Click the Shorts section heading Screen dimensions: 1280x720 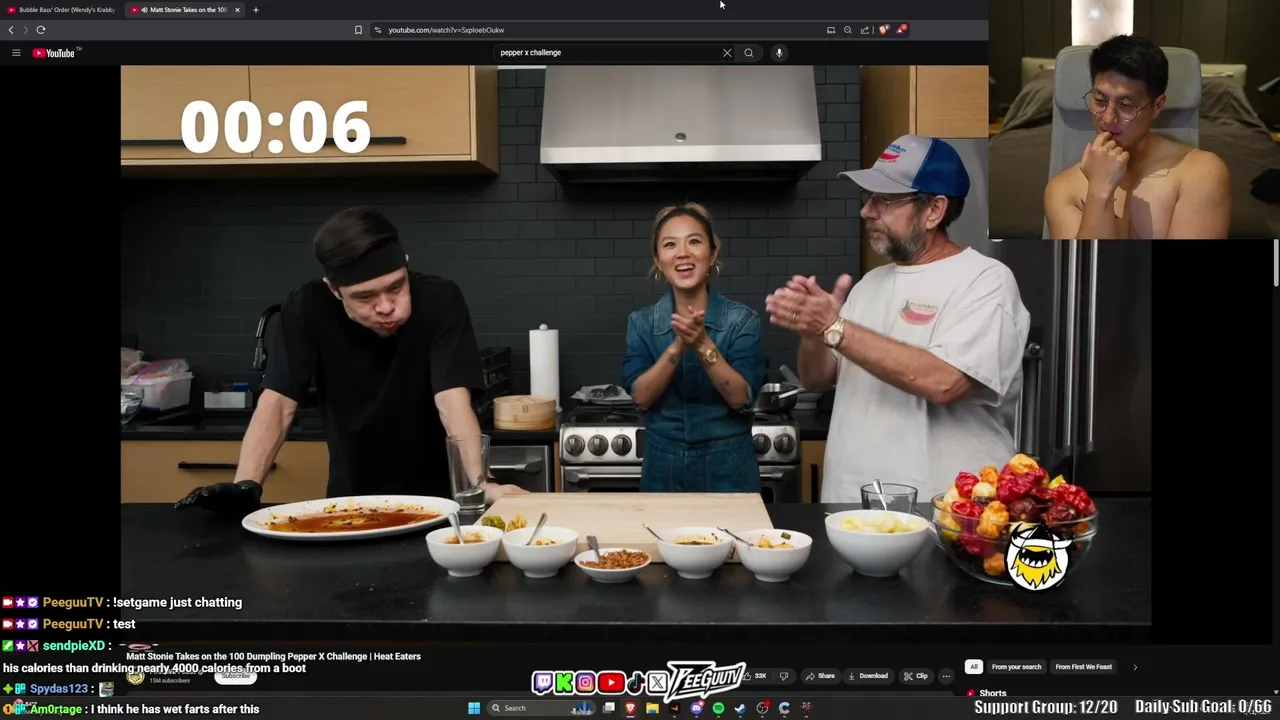click(x=993, y=693)
